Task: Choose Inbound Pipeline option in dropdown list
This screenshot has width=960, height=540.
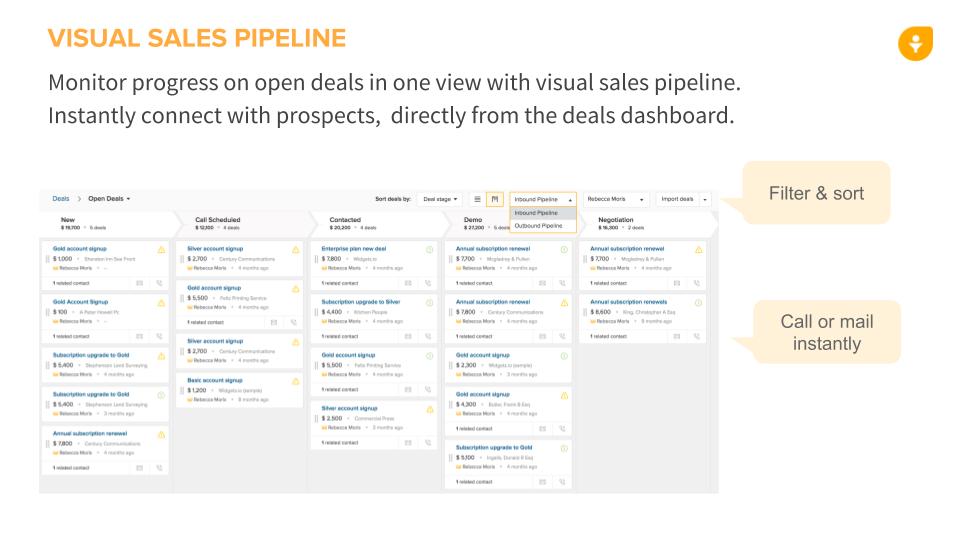Action: [x=537, y=213]
